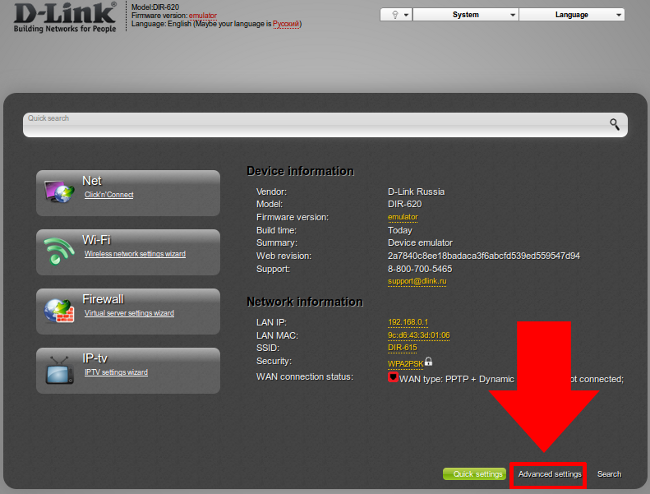The width and height of the screenshot is (650, 494).
Task: Switch to the Advanced settings tab
Action: (550, 474)
